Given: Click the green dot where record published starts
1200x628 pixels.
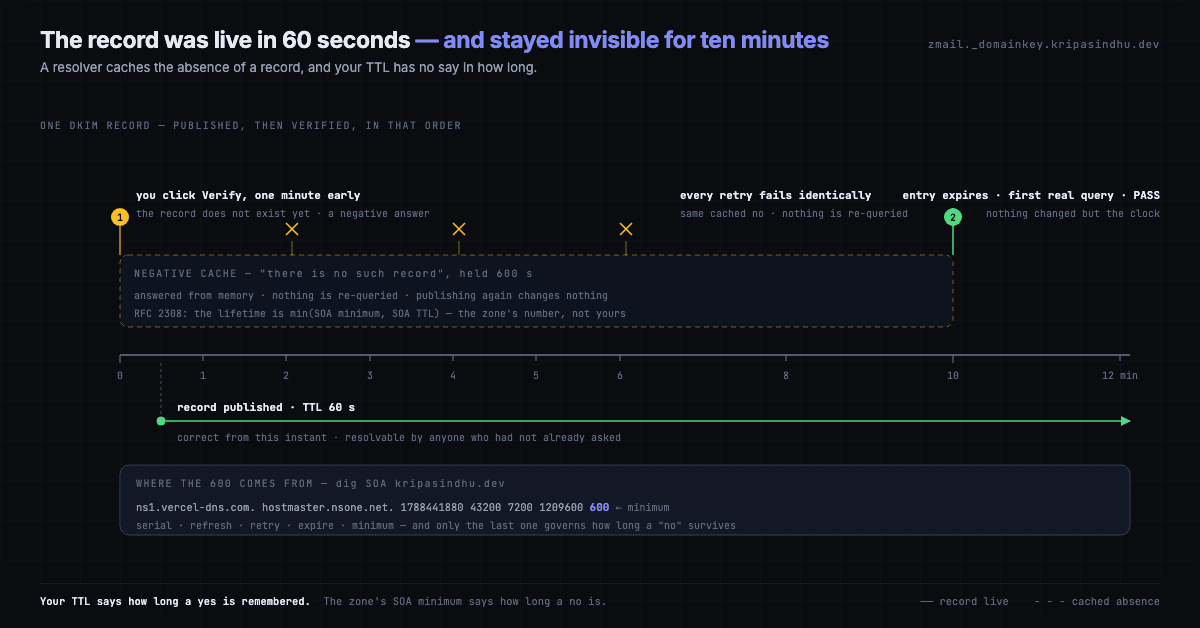Looking at the screenshot, I should tap(161, 421).
